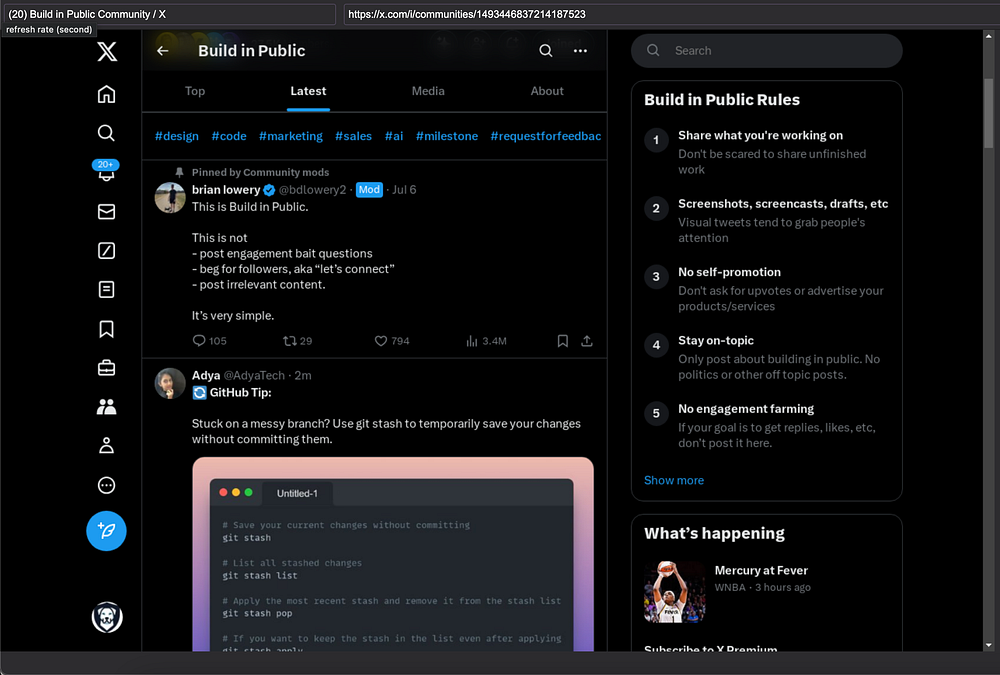Open the Profile person icon in the sidebar
The width and height of the screenshot is (1000, 675).
click(x=107, y=446)
